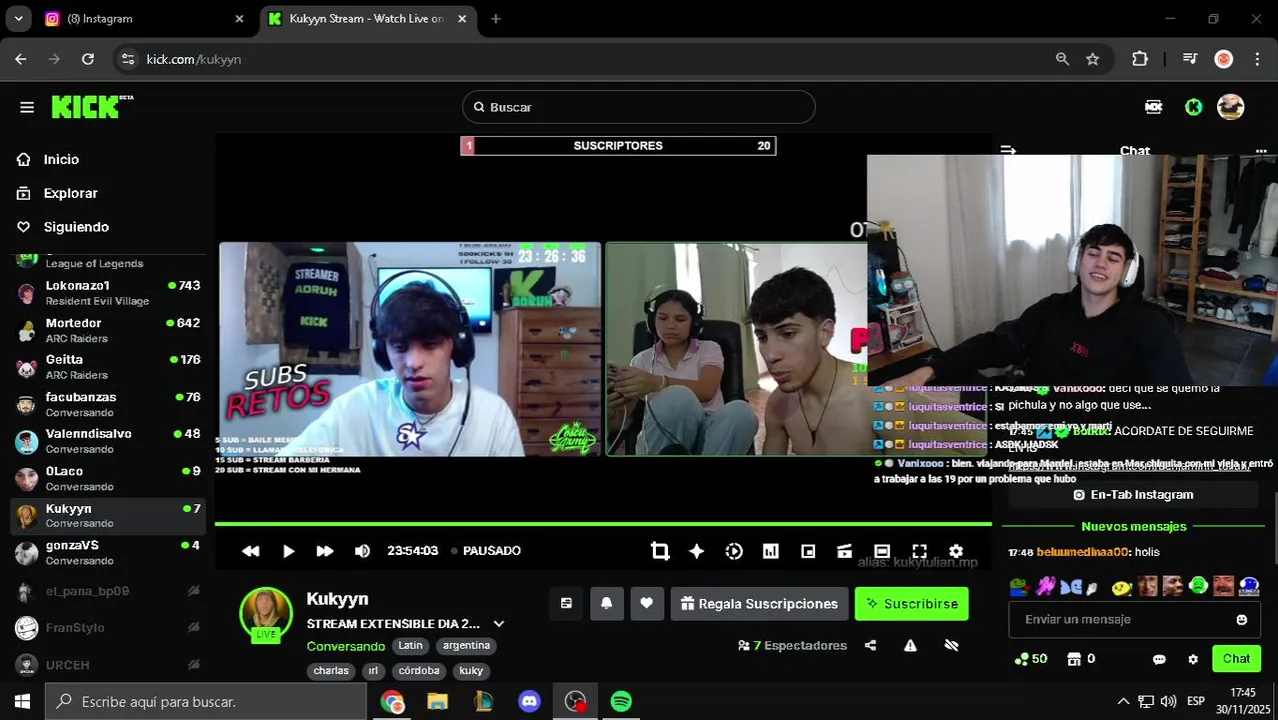Switch to the Instagram browser tab
The width and height of the screenshot is (1278, 720).
143,19
